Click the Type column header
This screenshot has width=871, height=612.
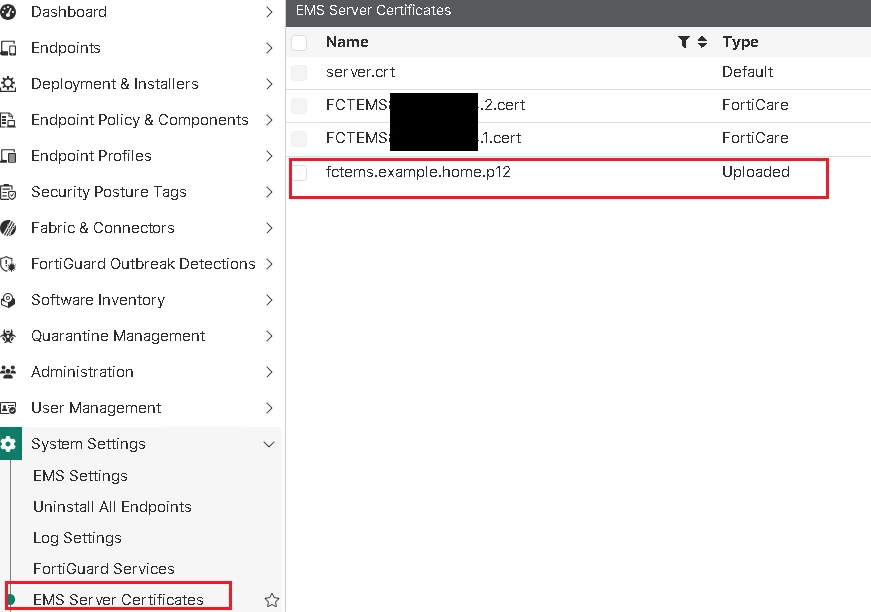[740, 42]
